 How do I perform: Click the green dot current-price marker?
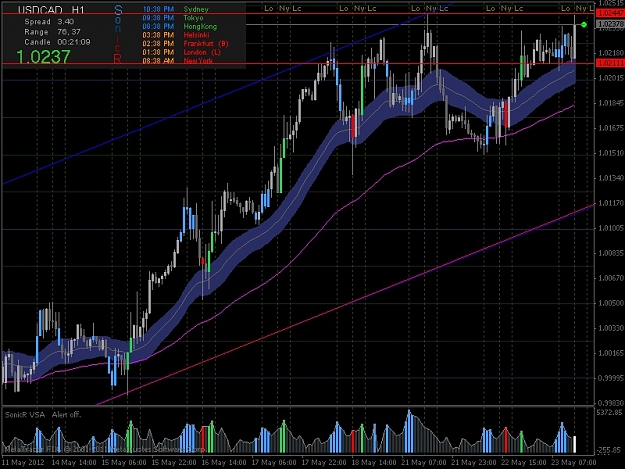(584, 25)
